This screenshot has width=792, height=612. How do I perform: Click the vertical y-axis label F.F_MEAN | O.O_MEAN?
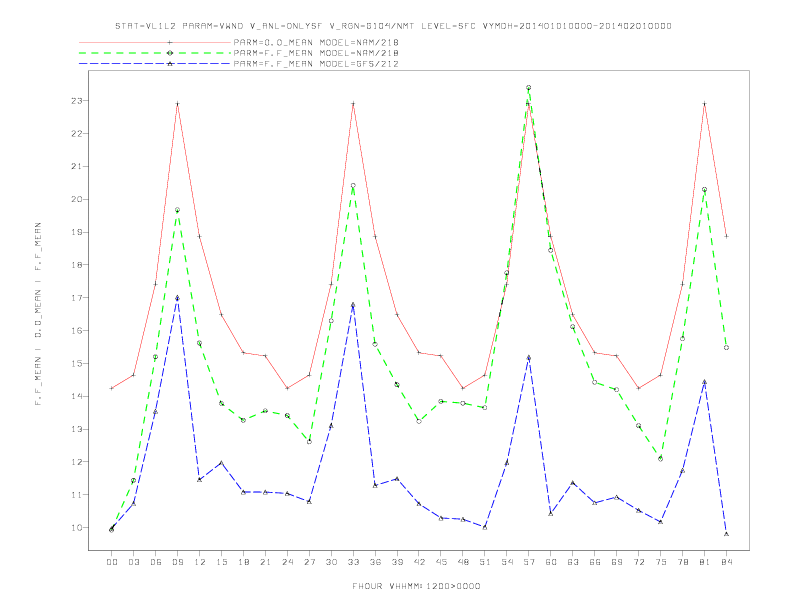pyautogui.click(x=38, y=314)
